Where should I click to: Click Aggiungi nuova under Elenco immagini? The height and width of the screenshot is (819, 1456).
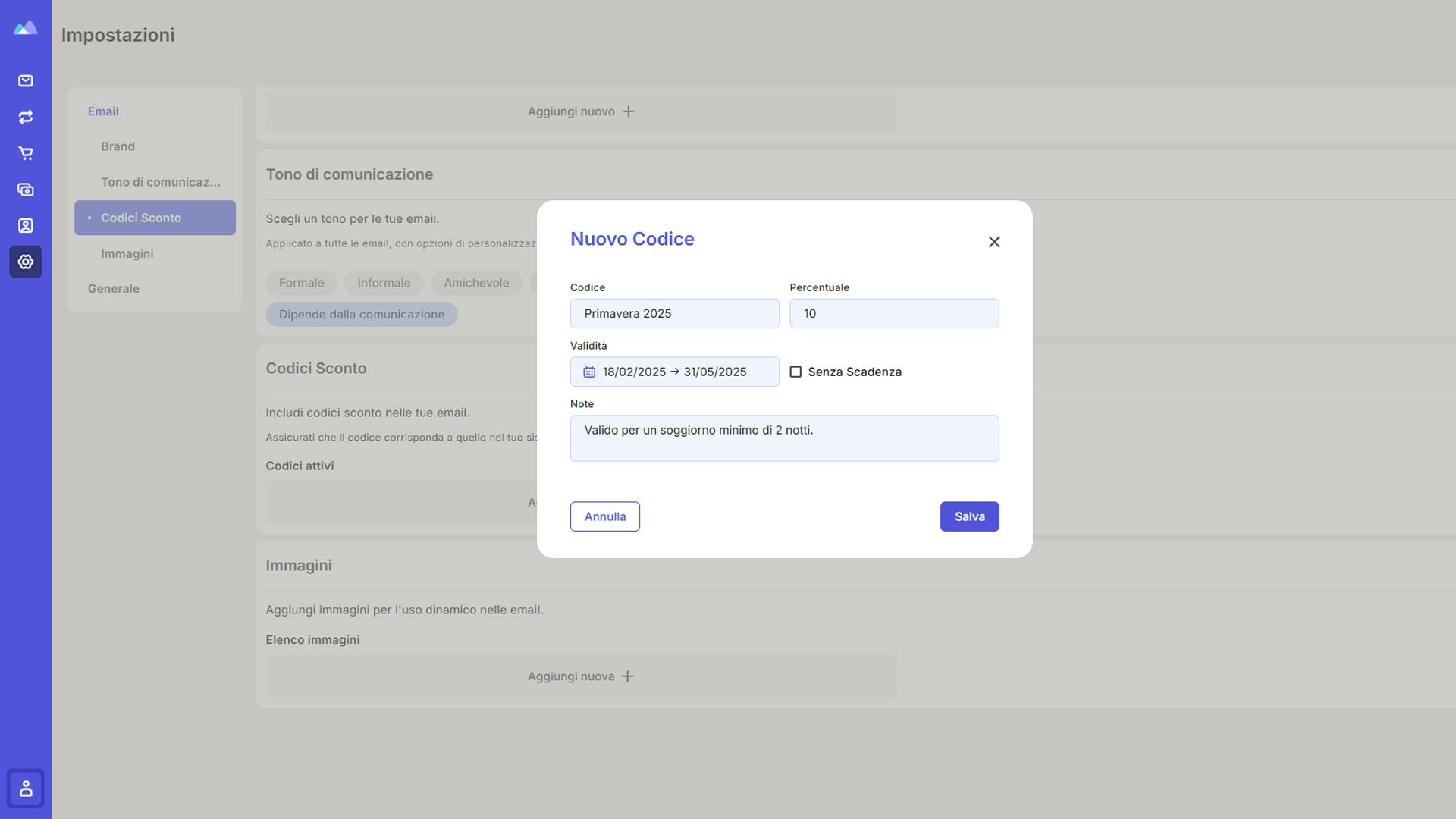coord(581,676)
